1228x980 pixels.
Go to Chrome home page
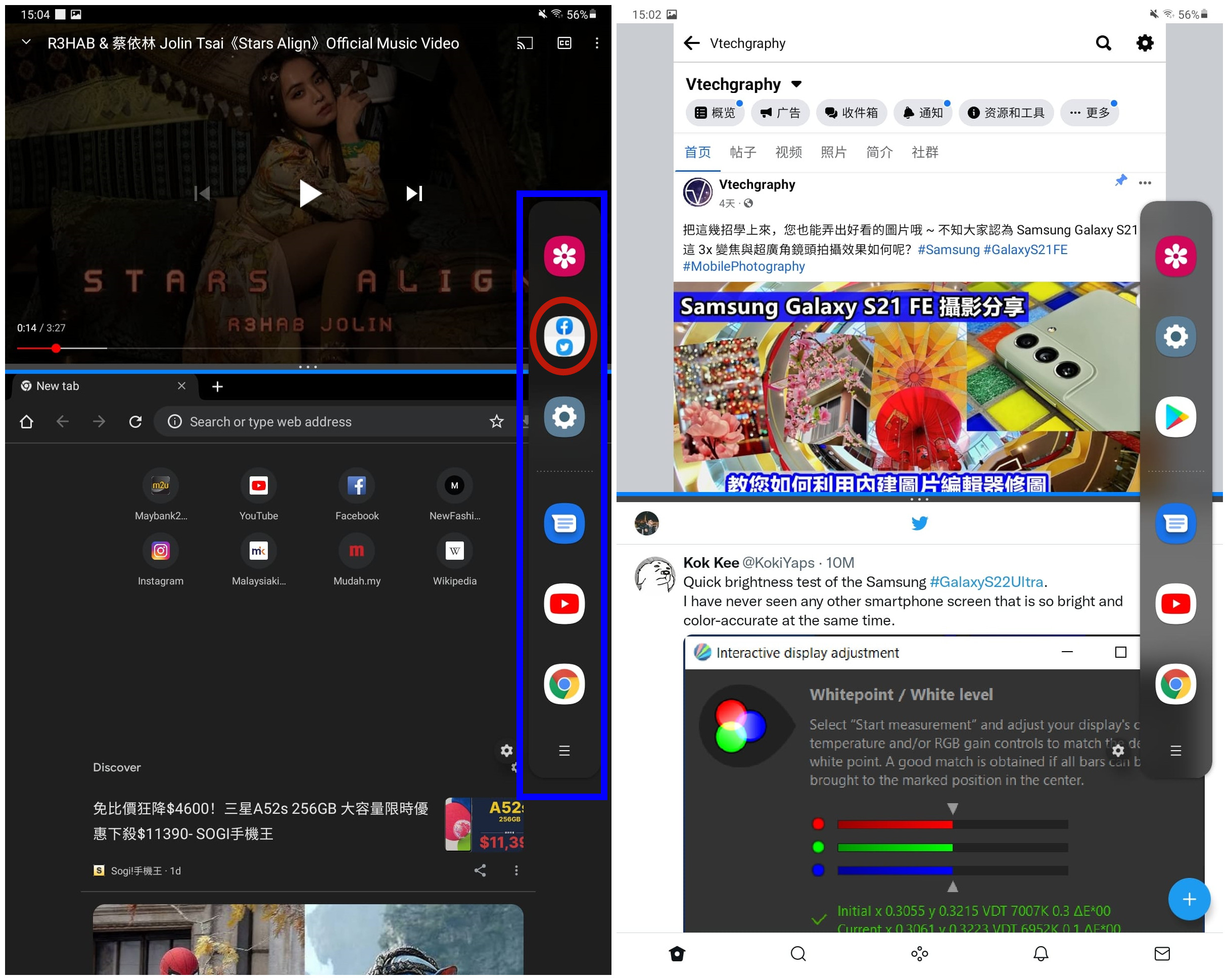[26, 421]
